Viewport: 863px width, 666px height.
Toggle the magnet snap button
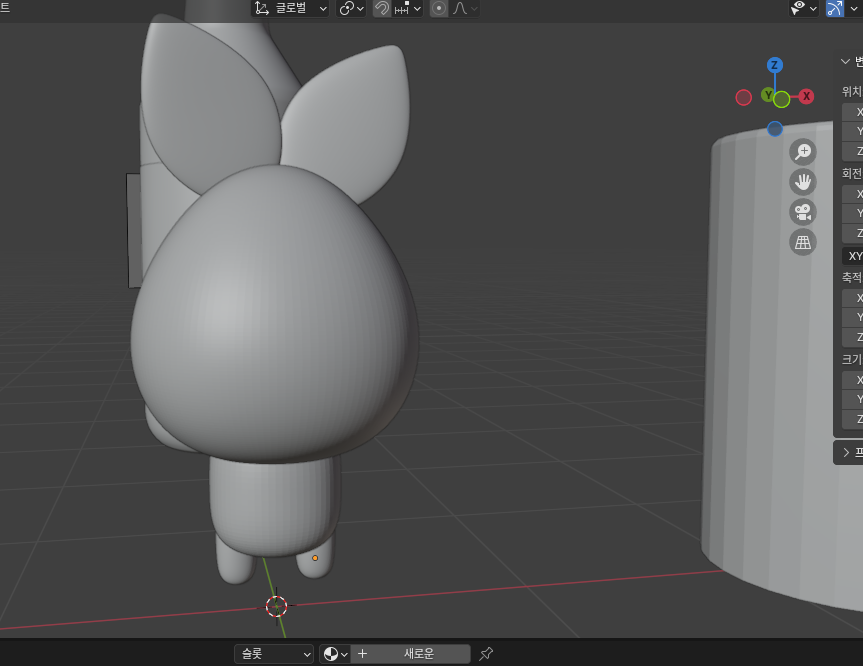[x=382, y=8]
